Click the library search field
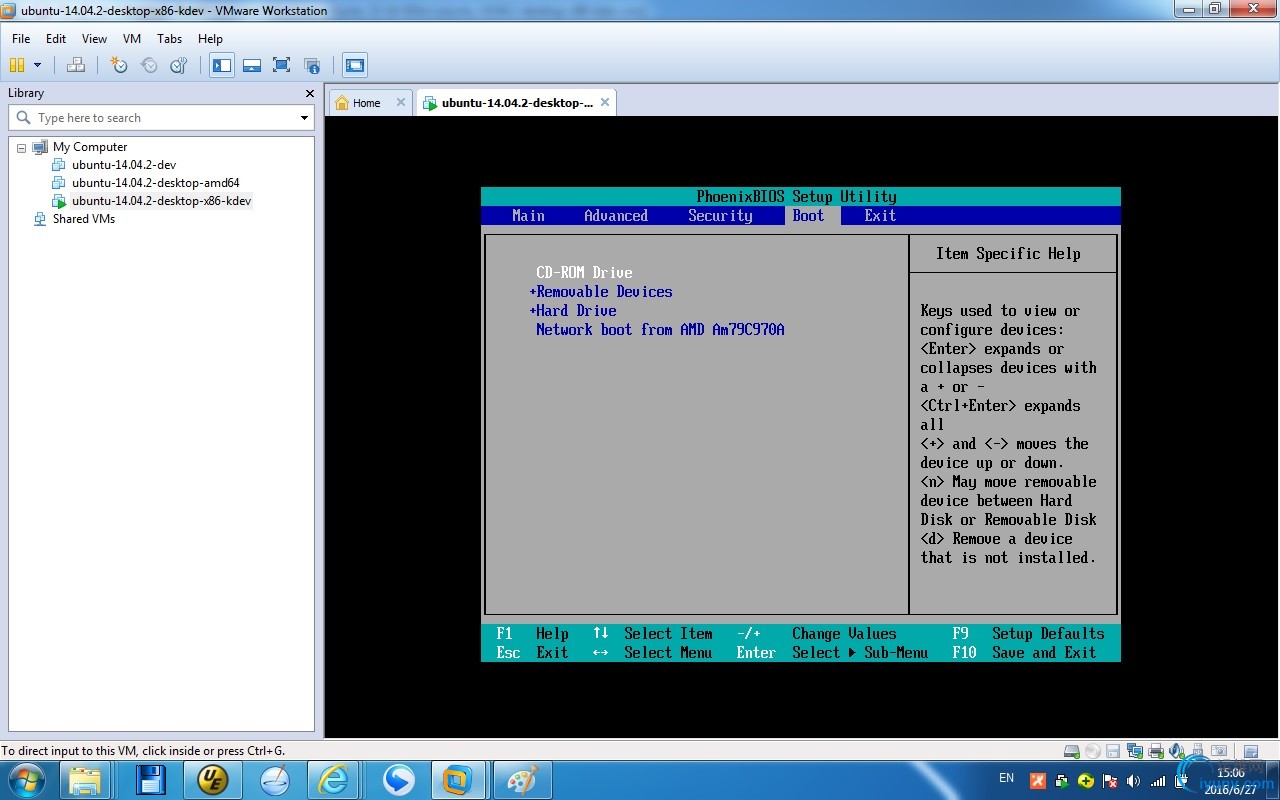Image resolution: width=1280 pixels, height=800 pixels. click(x=160, y=118)
